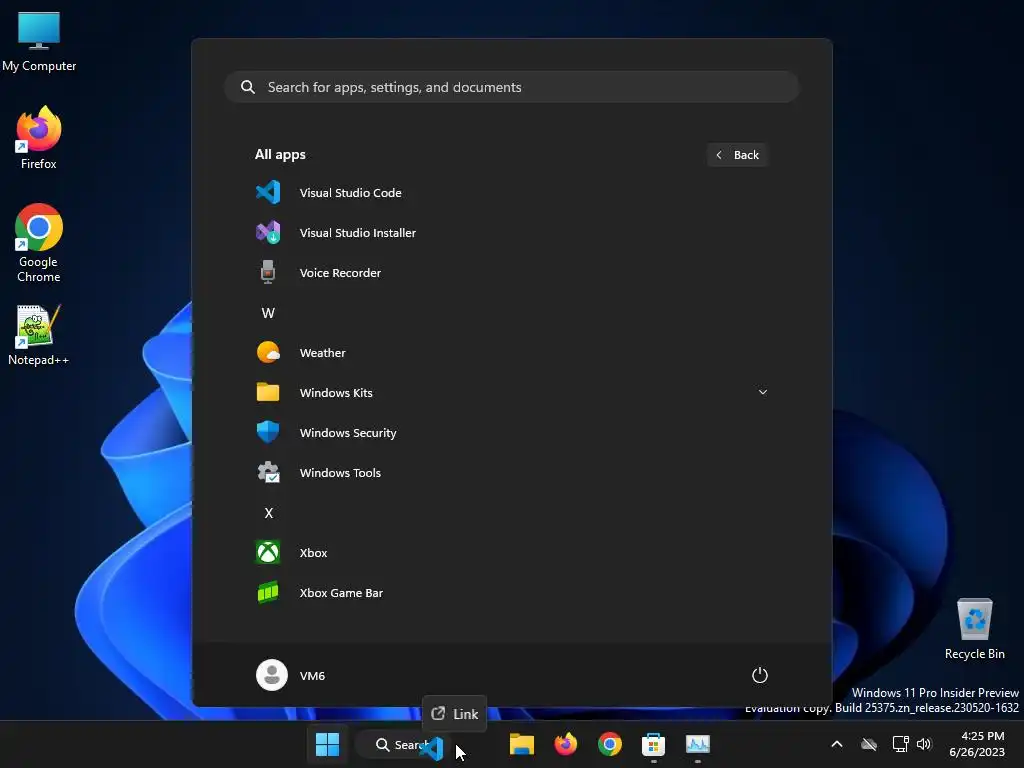Click the VM6 account name
This screenshot has height=768, width=1024.
click(312, 676)
